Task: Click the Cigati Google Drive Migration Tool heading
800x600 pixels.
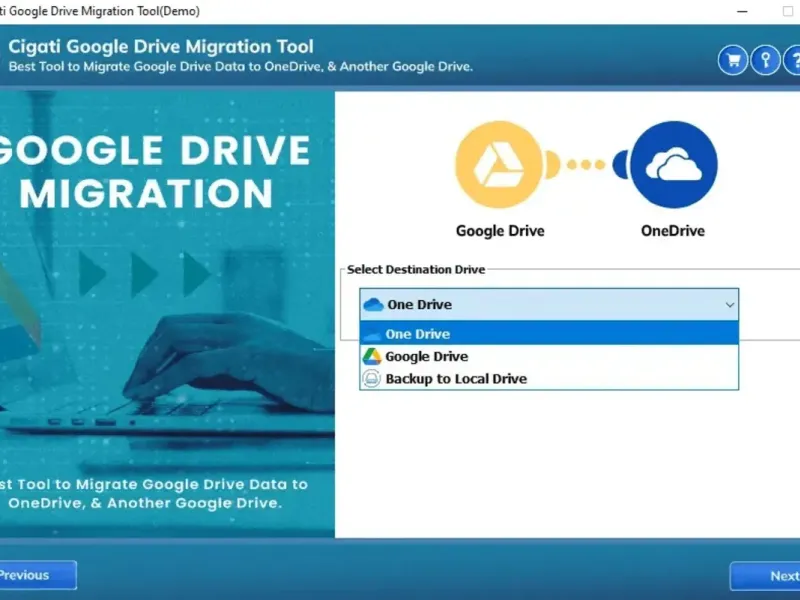Action: click(x=161, y=46)
